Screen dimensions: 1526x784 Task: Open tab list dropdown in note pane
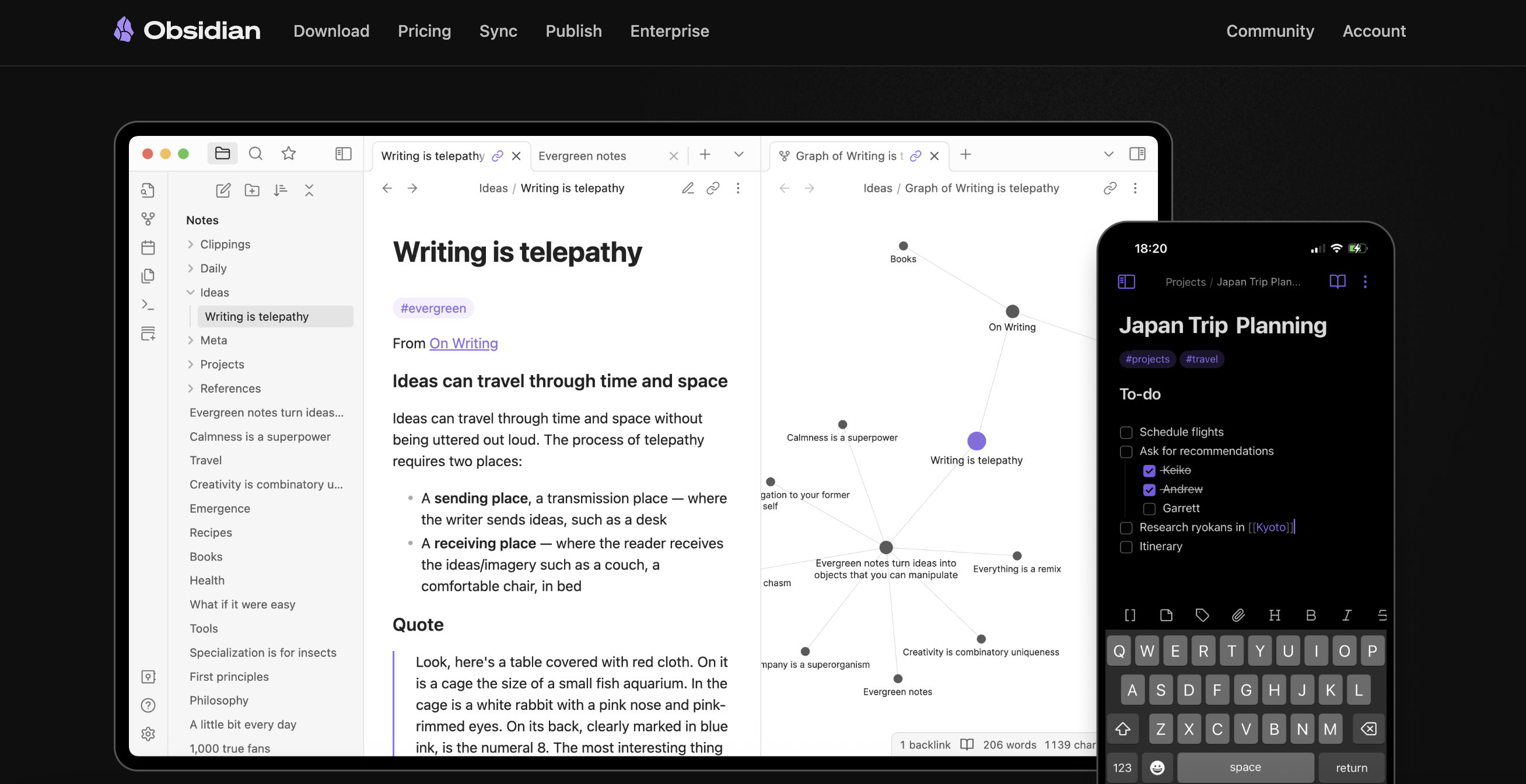coord(738,154)
